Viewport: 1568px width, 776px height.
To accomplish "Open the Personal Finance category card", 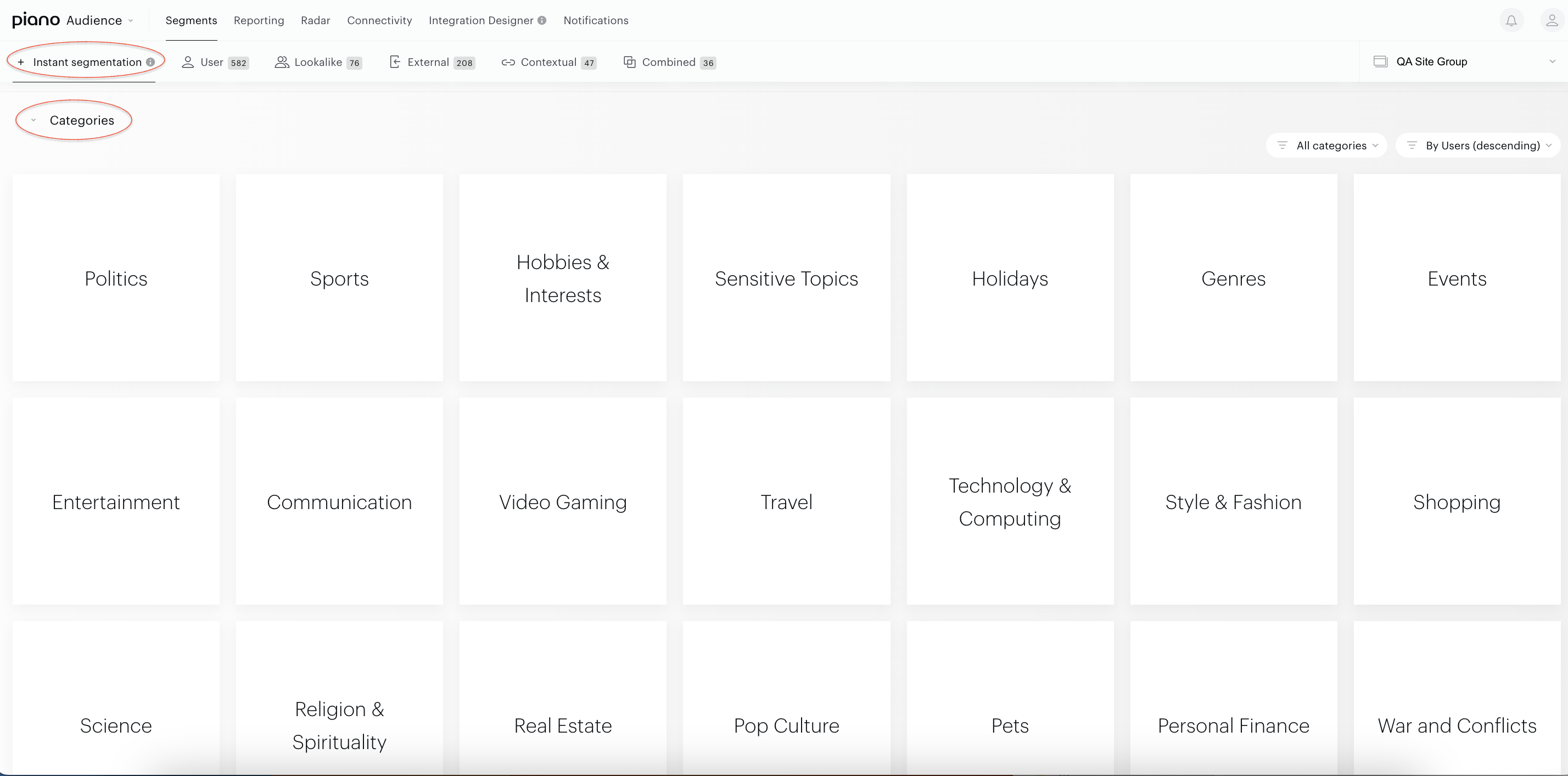I will (x=1233, y=698).
